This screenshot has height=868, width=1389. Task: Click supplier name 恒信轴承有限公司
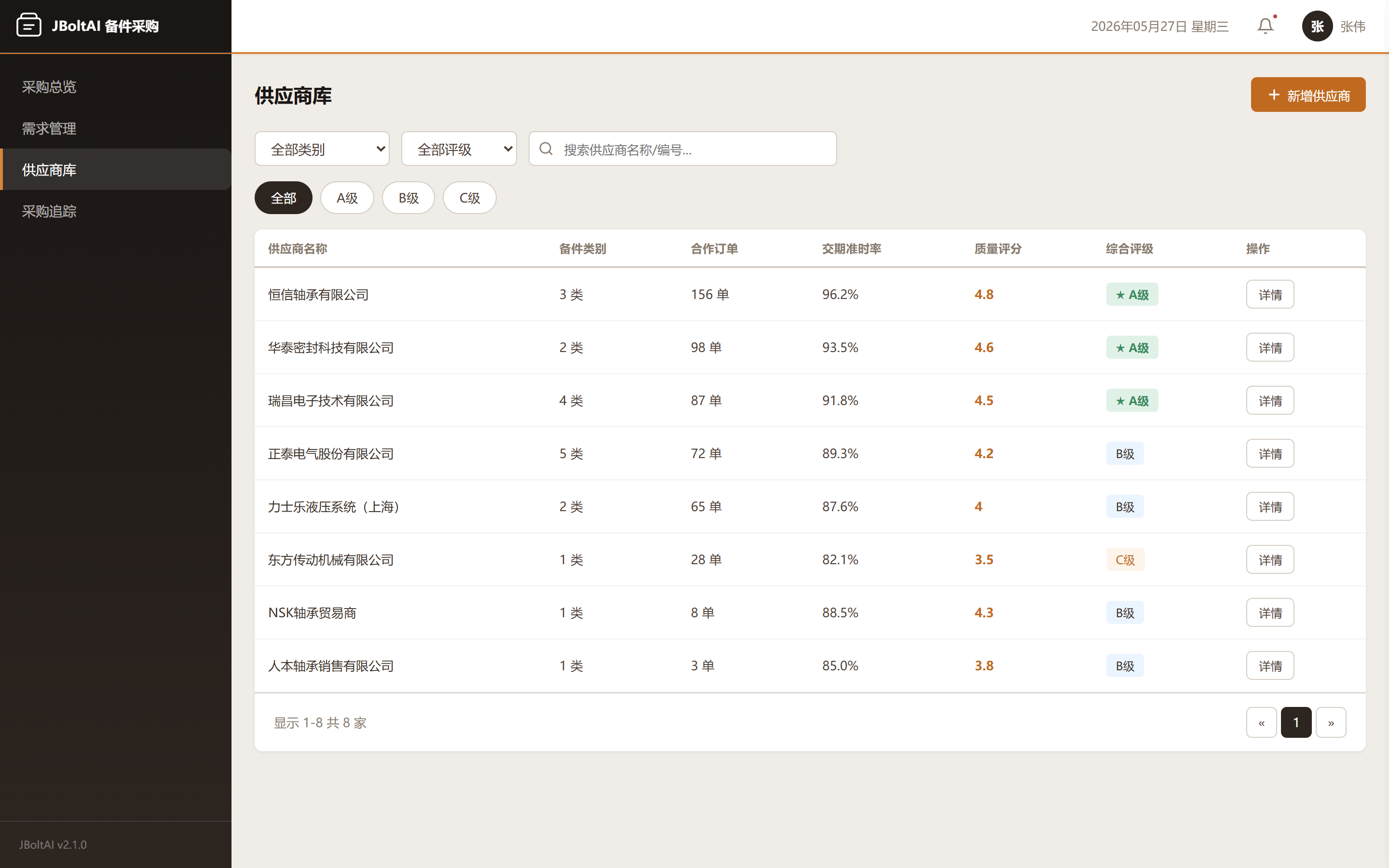[x=318, y=295]
